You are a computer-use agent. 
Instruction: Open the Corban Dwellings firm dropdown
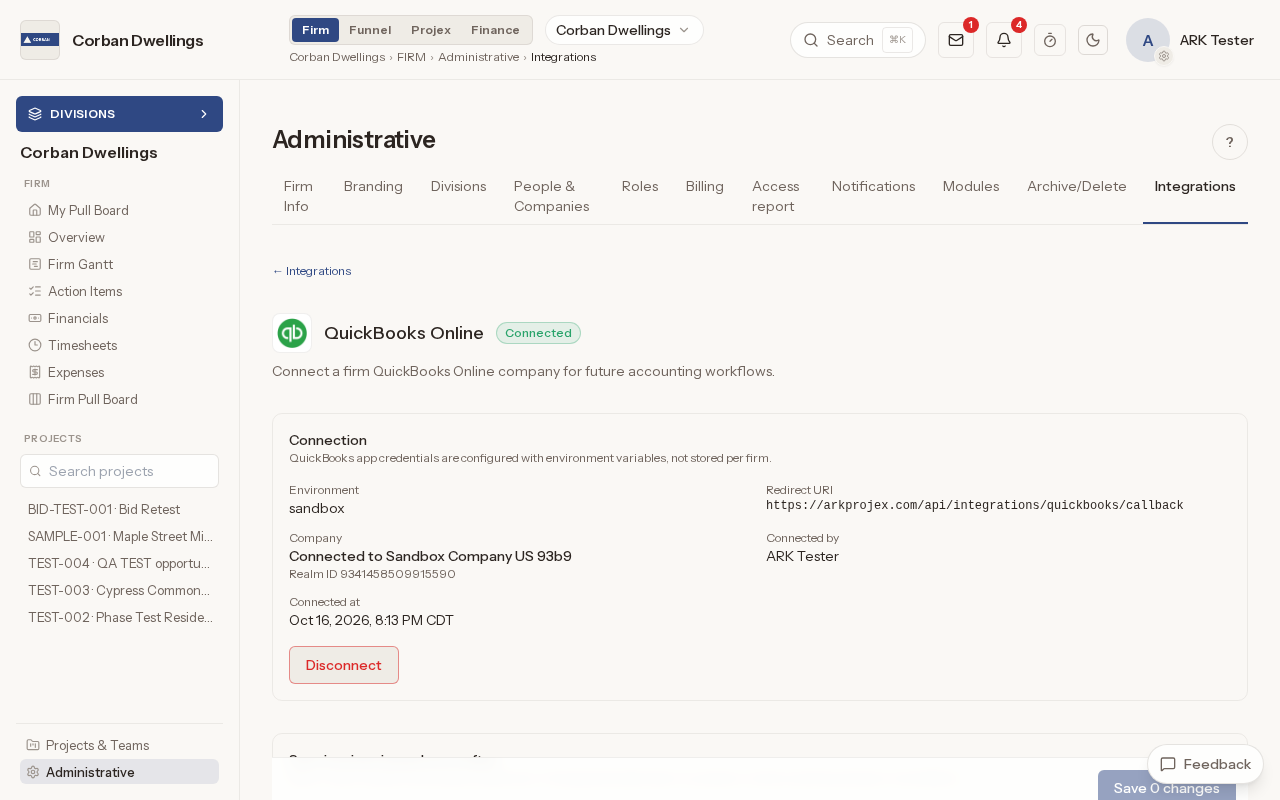(624, 30)
